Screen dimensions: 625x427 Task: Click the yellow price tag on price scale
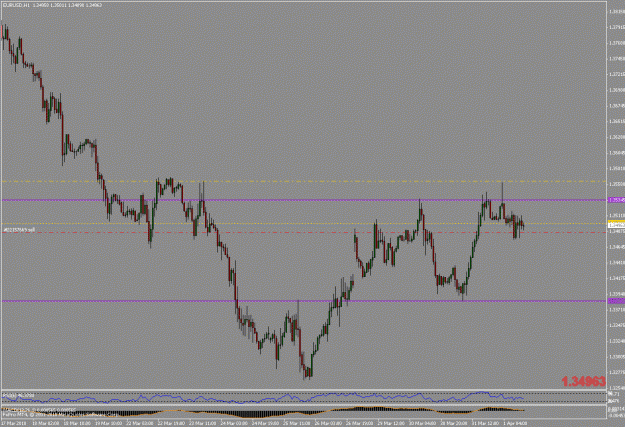[616, 221]
